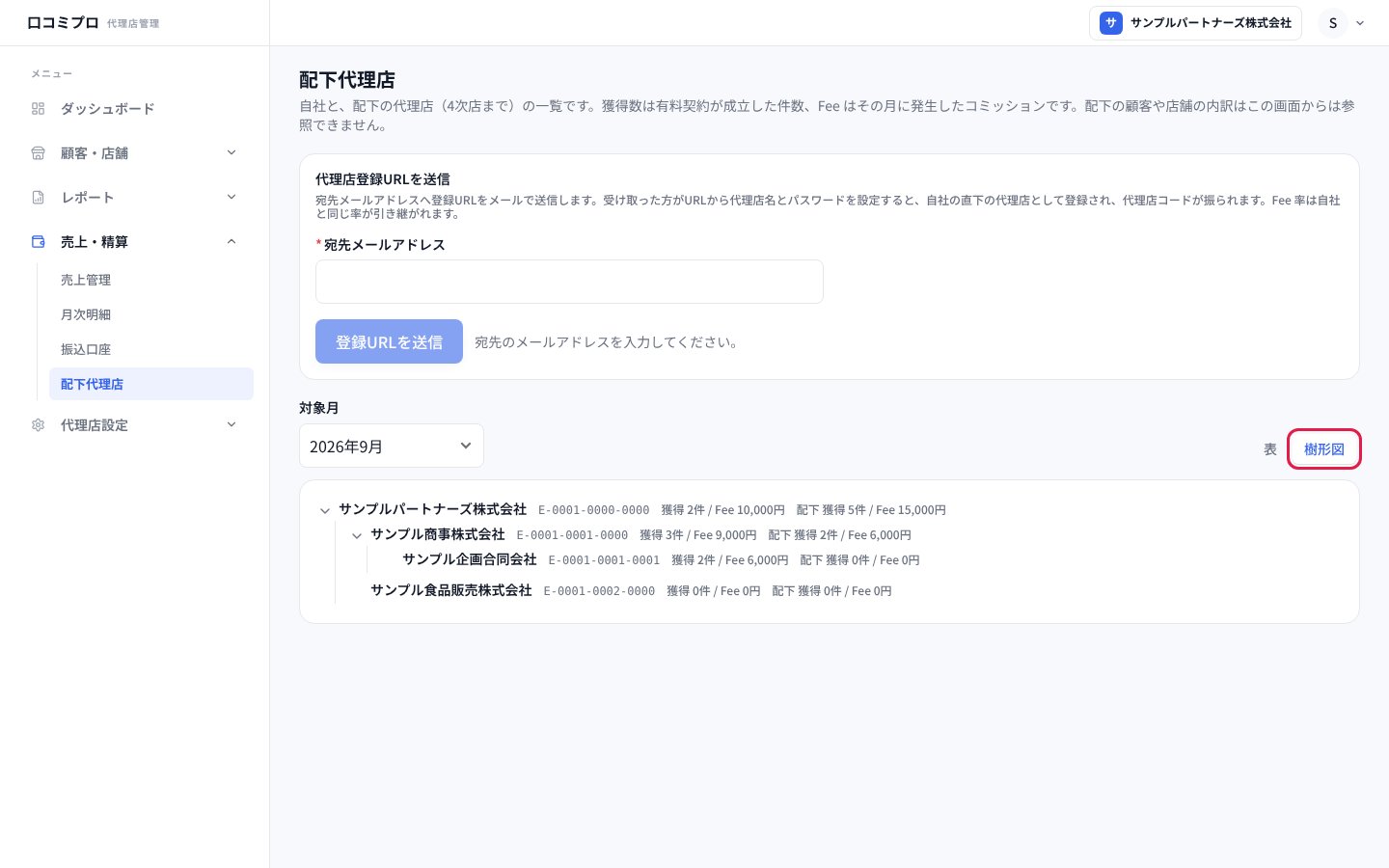The width and height of the screenshot is (1389, 868).
Task: Switch to the 樹形図 view tab
Action: pyautogui.click(x=1324, y=449)
